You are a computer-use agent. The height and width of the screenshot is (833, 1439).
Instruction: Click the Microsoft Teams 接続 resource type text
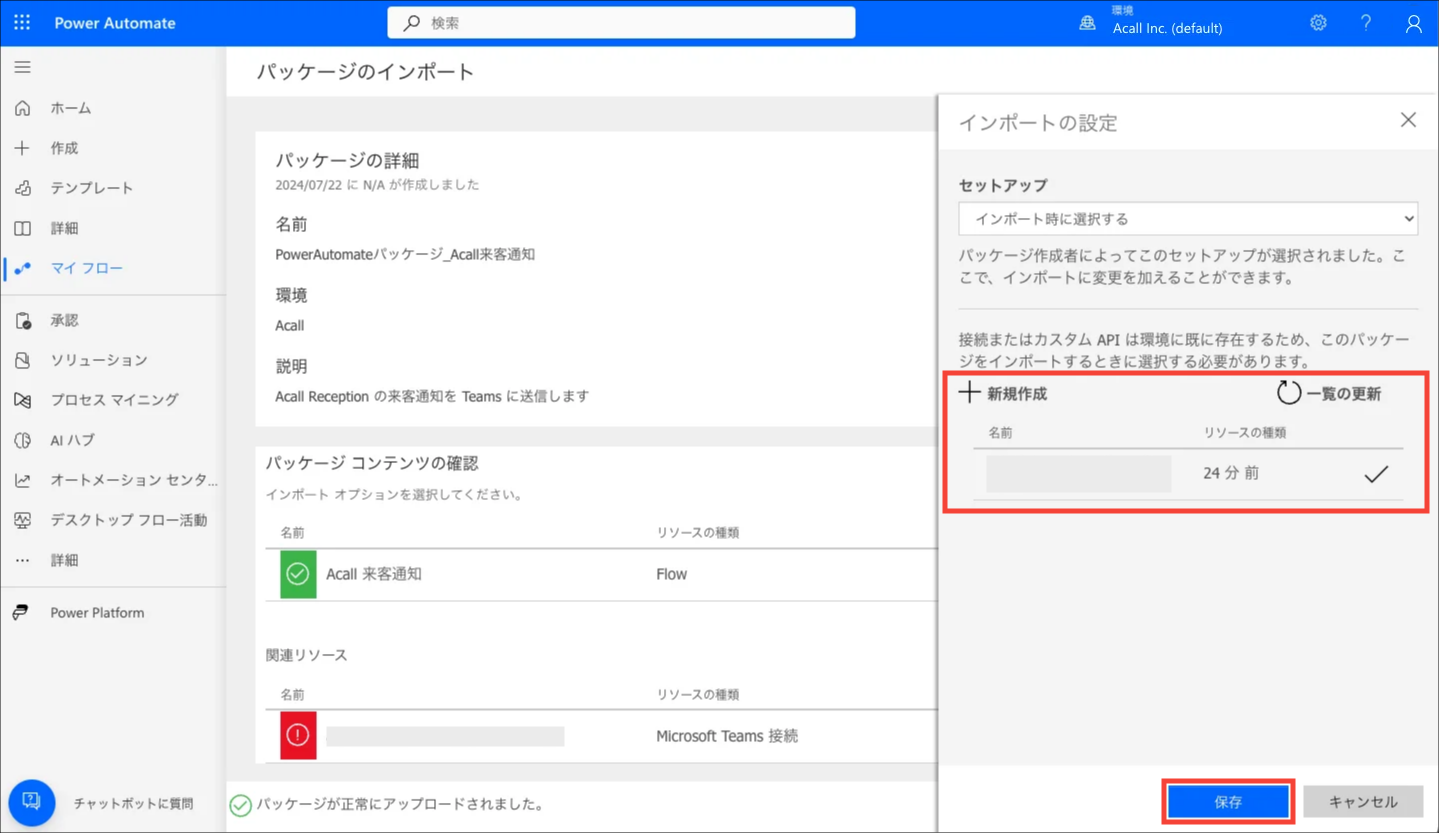[x=727, y=736]
